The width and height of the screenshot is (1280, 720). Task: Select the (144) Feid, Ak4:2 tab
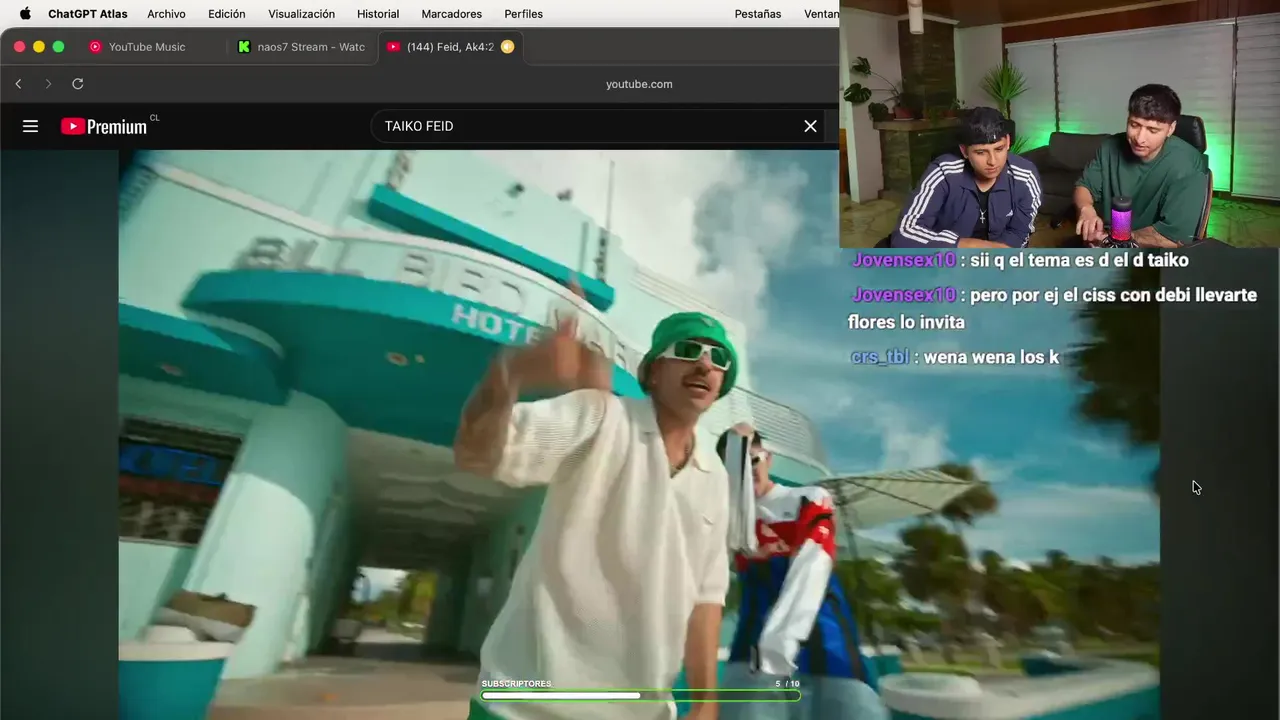point(450,47)
